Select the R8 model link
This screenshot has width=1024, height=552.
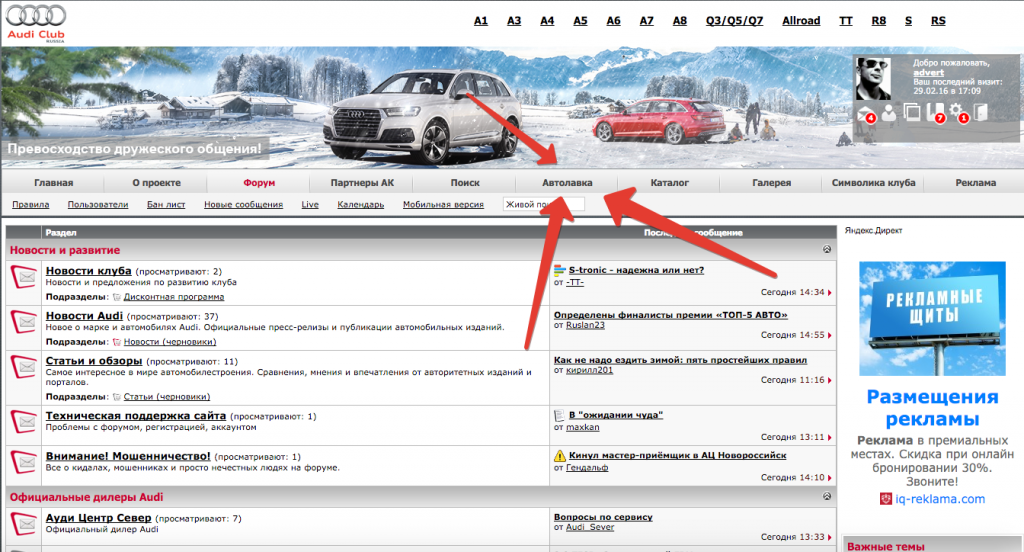point(878,21)
